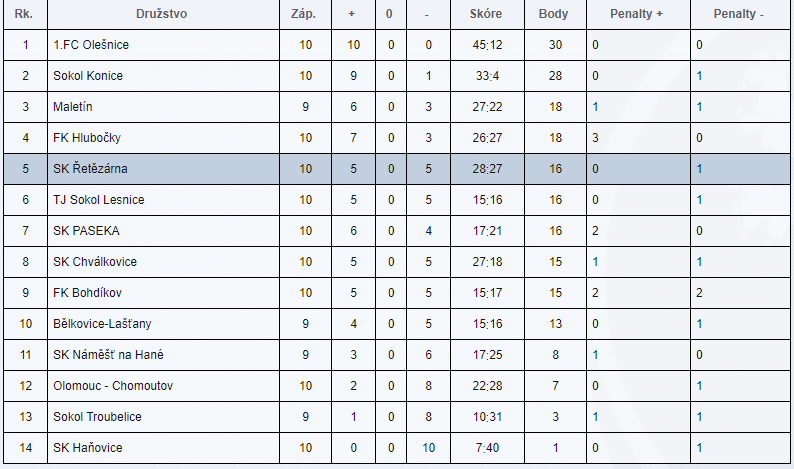The width and height of the screenshot is (794, 469).
Task: Click FK Hlubočky team name
Action: click(87, 138)
